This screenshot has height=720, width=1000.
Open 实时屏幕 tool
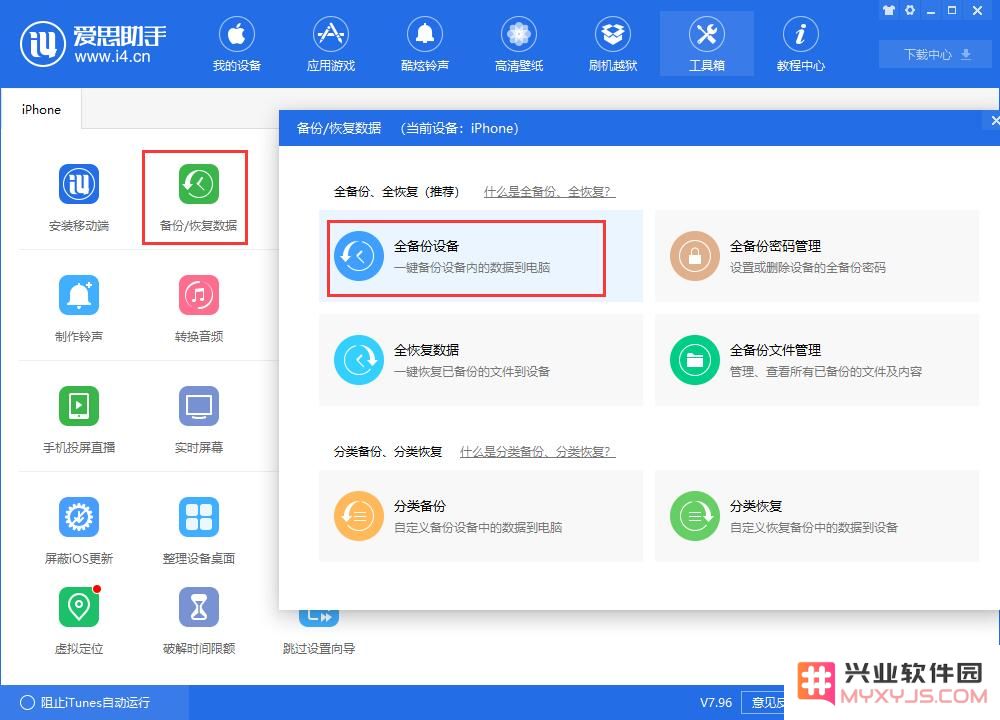(198, 420)
